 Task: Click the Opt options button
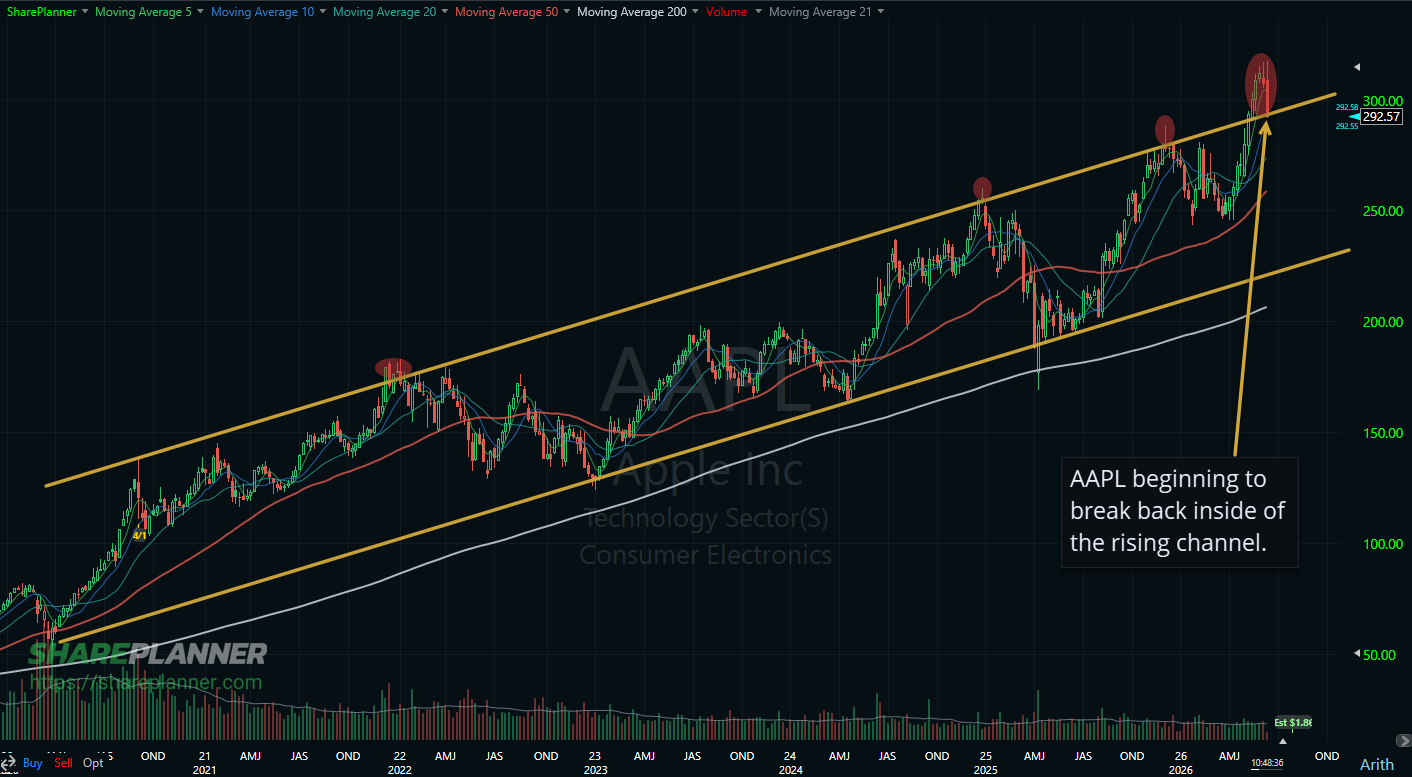(x=93, y=763)
